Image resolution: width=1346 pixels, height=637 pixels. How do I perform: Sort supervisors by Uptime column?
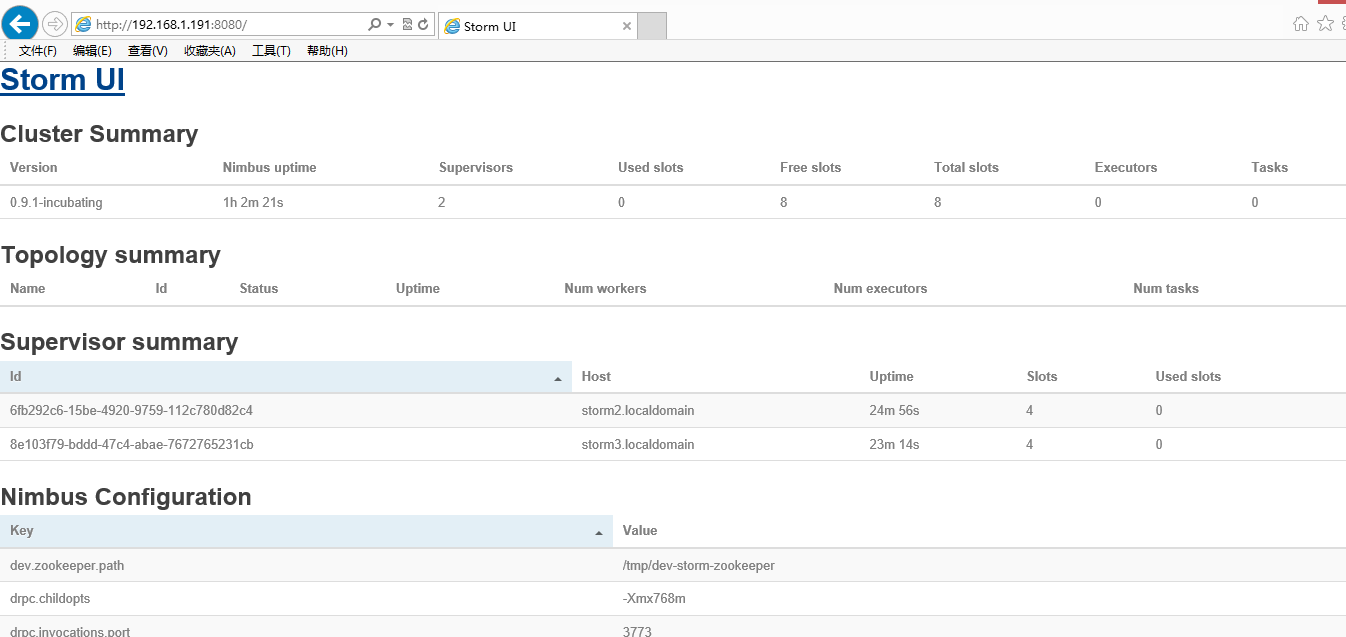coord(892,377)
